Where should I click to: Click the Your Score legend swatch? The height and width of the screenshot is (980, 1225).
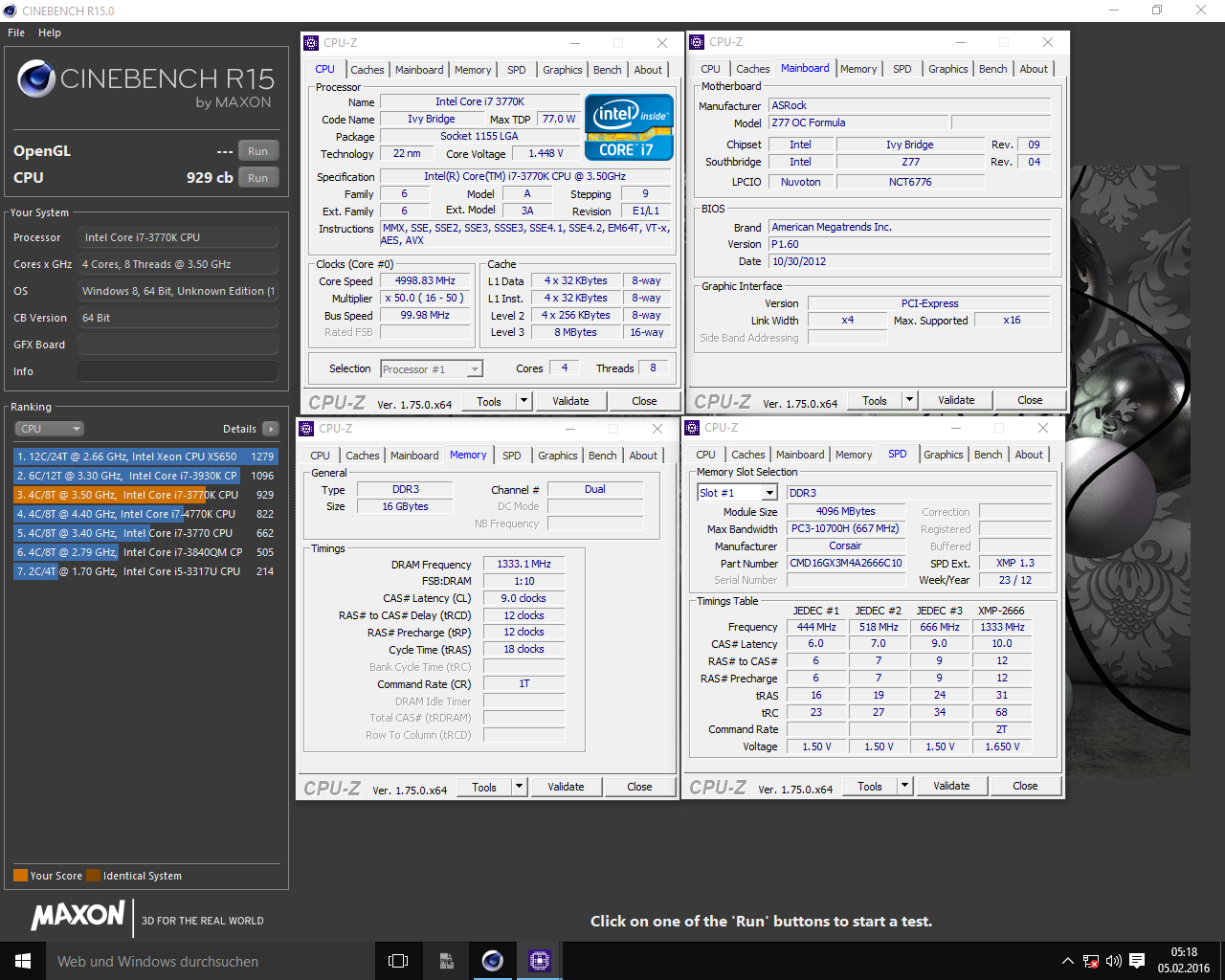pos(20,875)
